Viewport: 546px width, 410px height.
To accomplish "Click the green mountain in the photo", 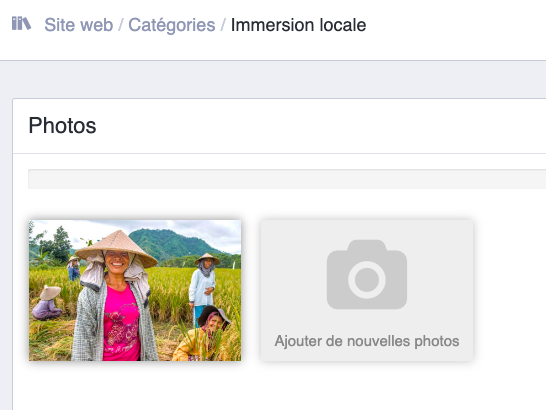I will point(176,242).
